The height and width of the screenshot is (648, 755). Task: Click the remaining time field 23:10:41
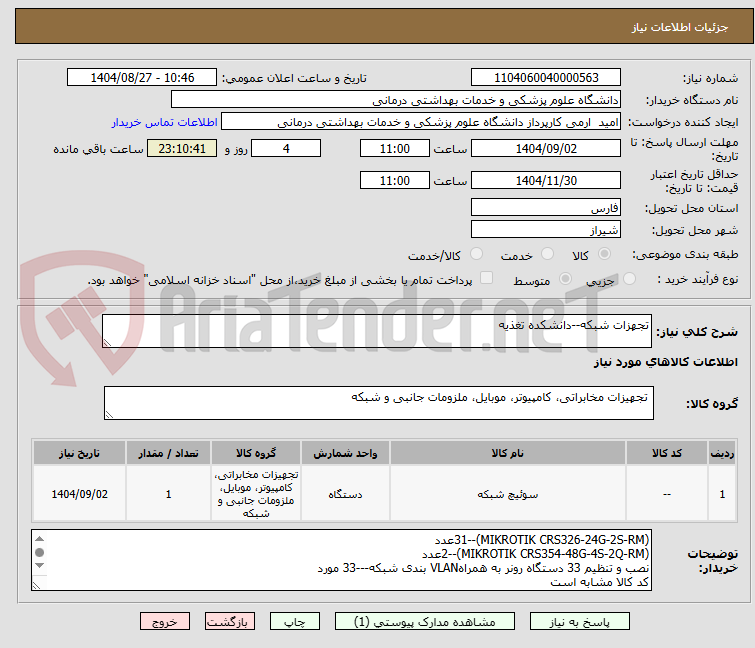click(x=182, y=148)
